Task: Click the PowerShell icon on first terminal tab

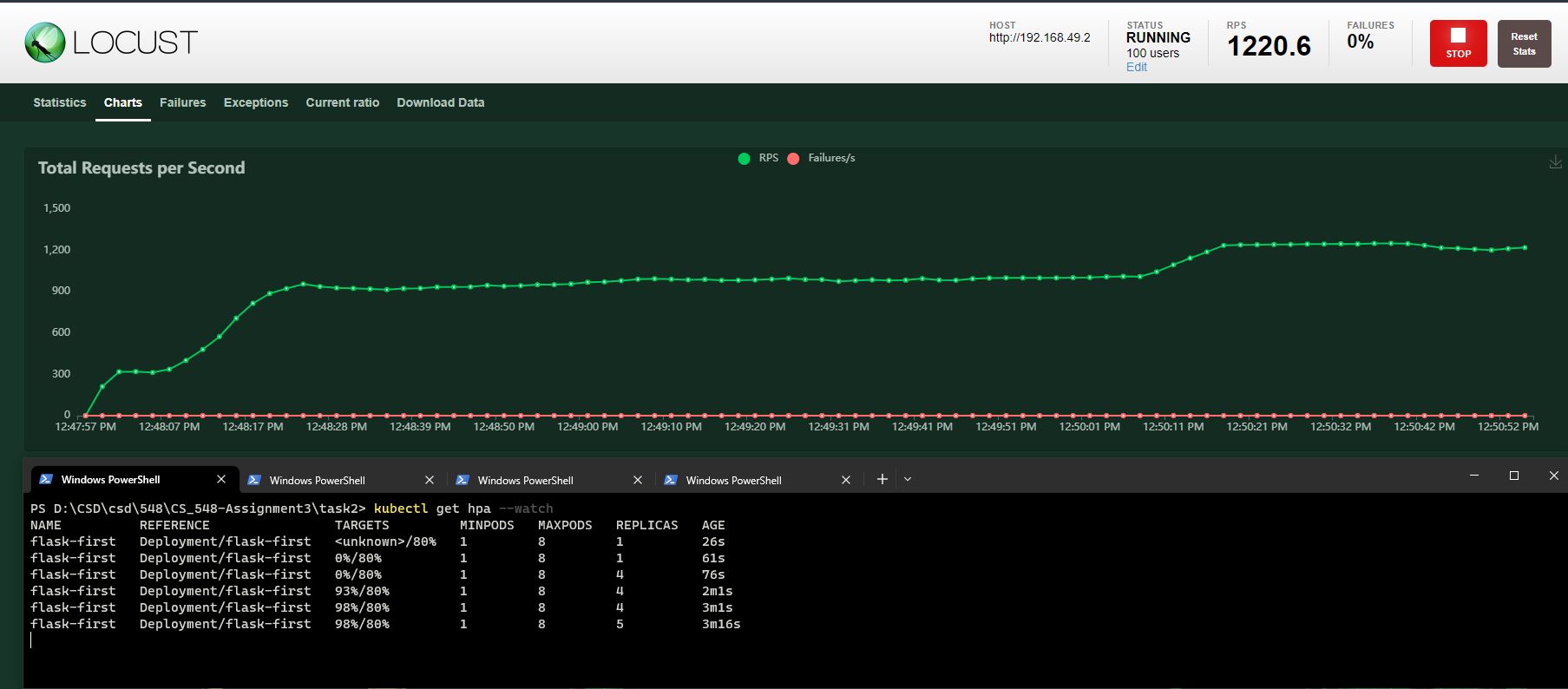Action: (x=46, y=479)
